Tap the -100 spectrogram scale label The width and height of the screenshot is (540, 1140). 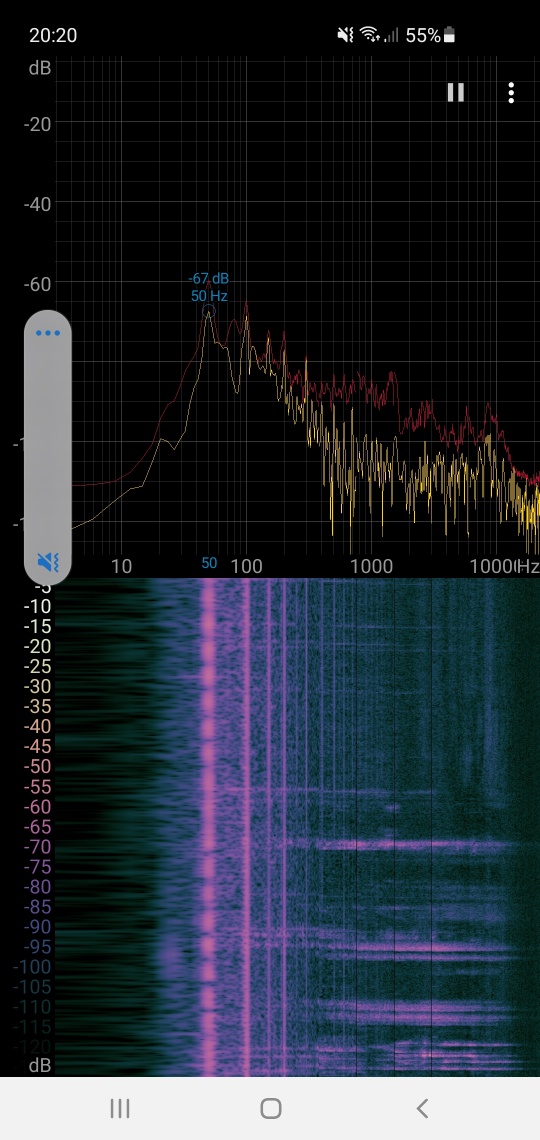[x=32, y=966]
